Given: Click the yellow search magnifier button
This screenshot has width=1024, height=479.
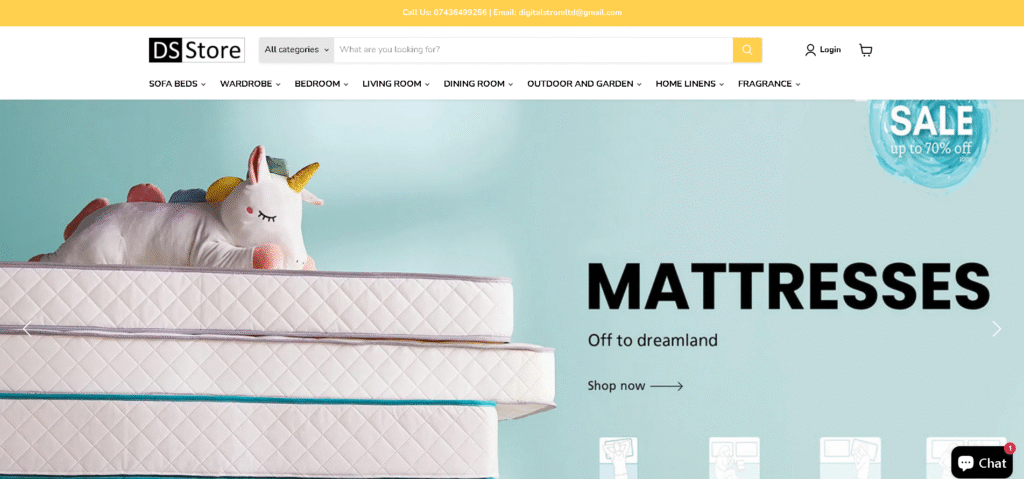Looking at the screenshot, I should point(747,50).
